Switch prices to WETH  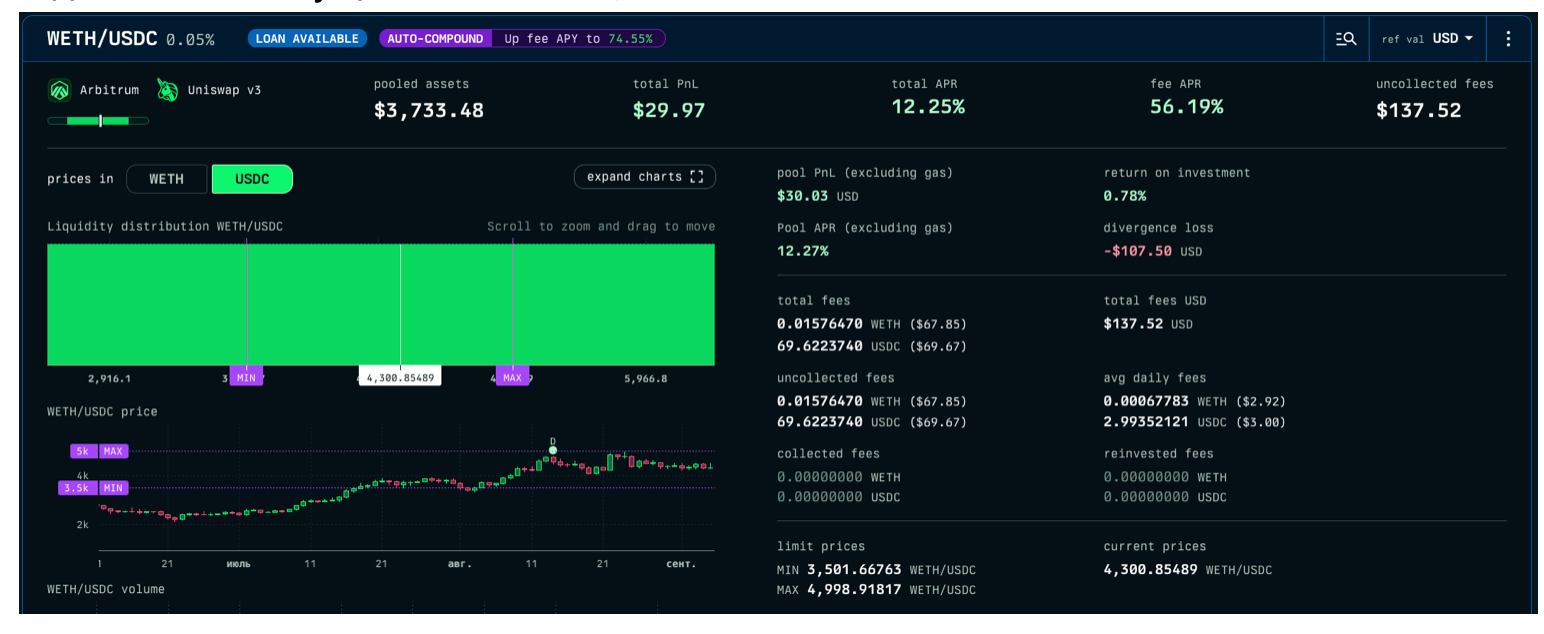click(x=167, y=179)
